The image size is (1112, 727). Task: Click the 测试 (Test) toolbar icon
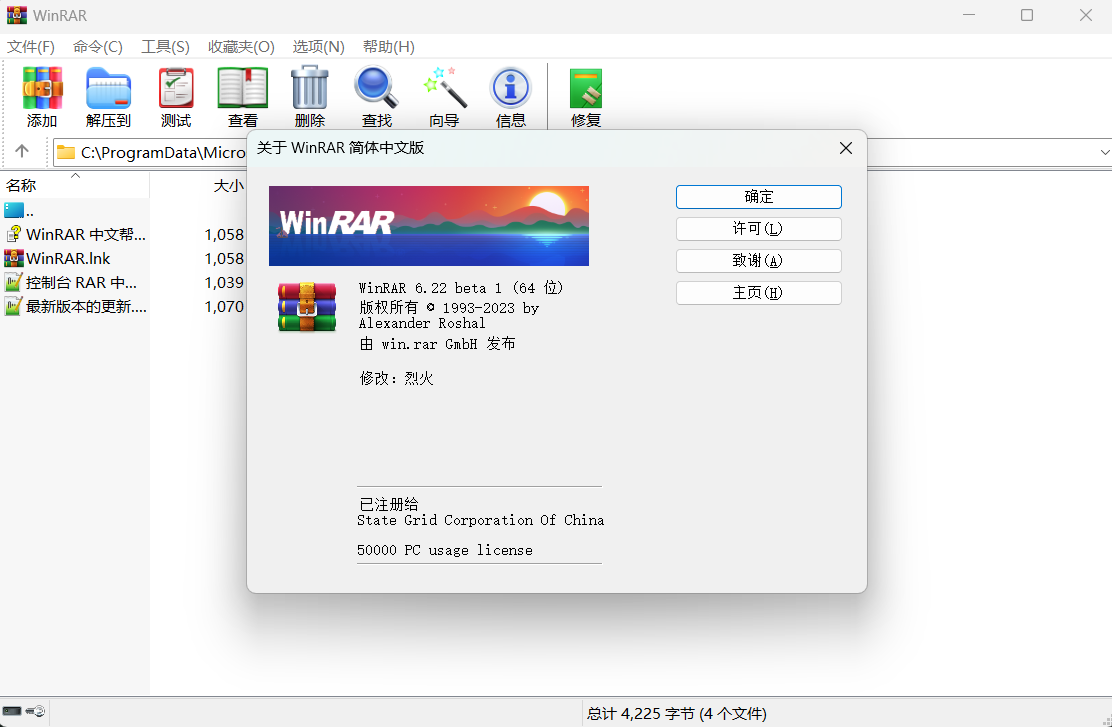176,90
